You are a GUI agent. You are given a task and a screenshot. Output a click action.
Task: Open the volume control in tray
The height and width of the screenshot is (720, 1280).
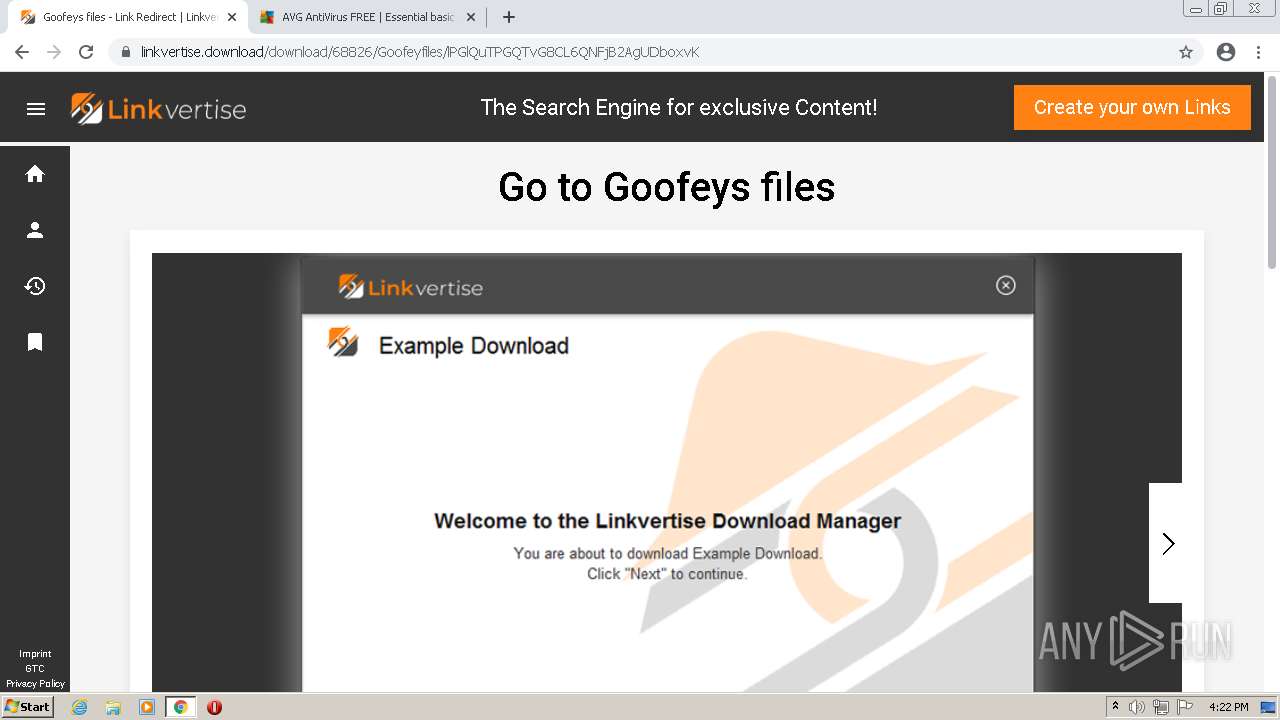pyautogui.click(x=1137, y=707)
